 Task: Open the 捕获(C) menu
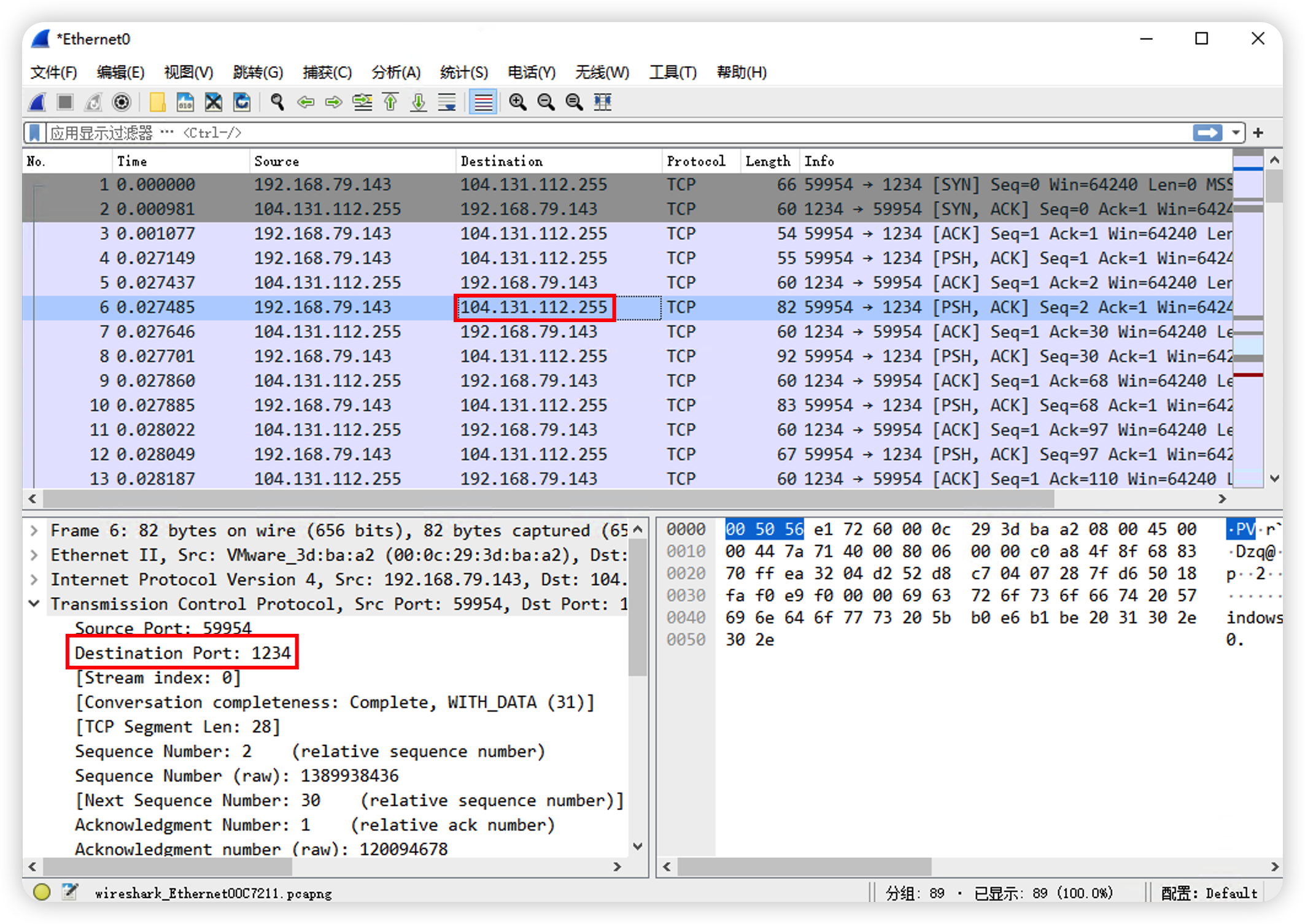click(x=327, y=72)
